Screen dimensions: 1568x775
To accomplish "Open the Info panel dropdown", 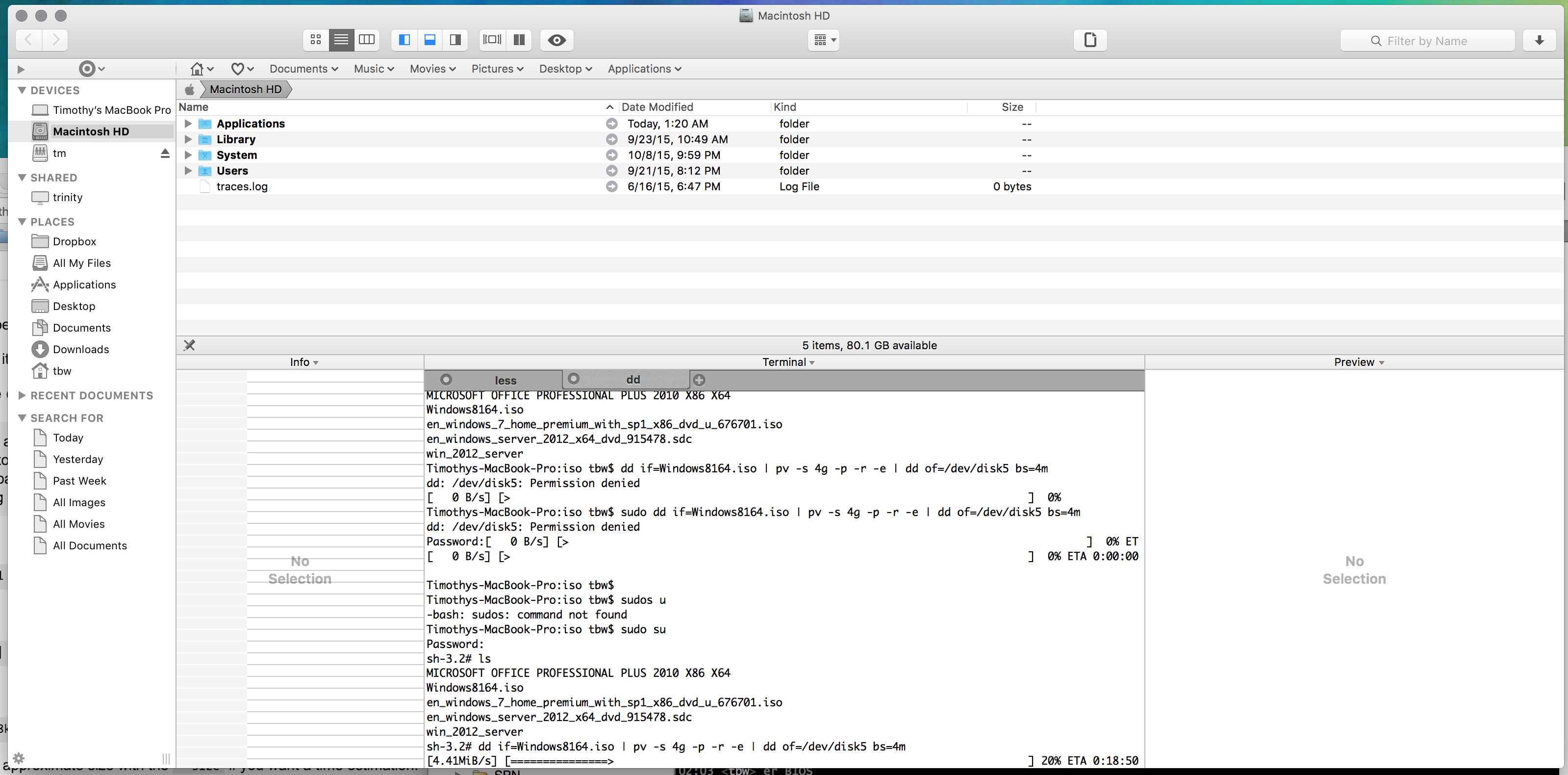I will point(303,362).
